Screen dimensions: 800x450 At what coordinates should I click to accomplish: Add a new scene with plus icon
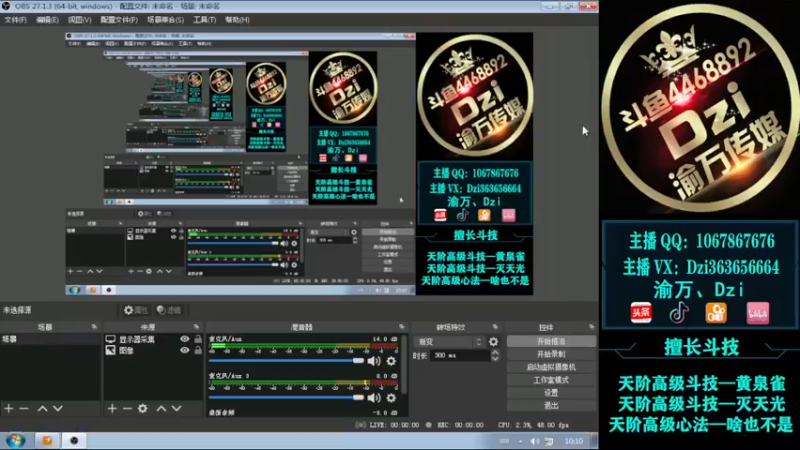[x=9, y=408]
